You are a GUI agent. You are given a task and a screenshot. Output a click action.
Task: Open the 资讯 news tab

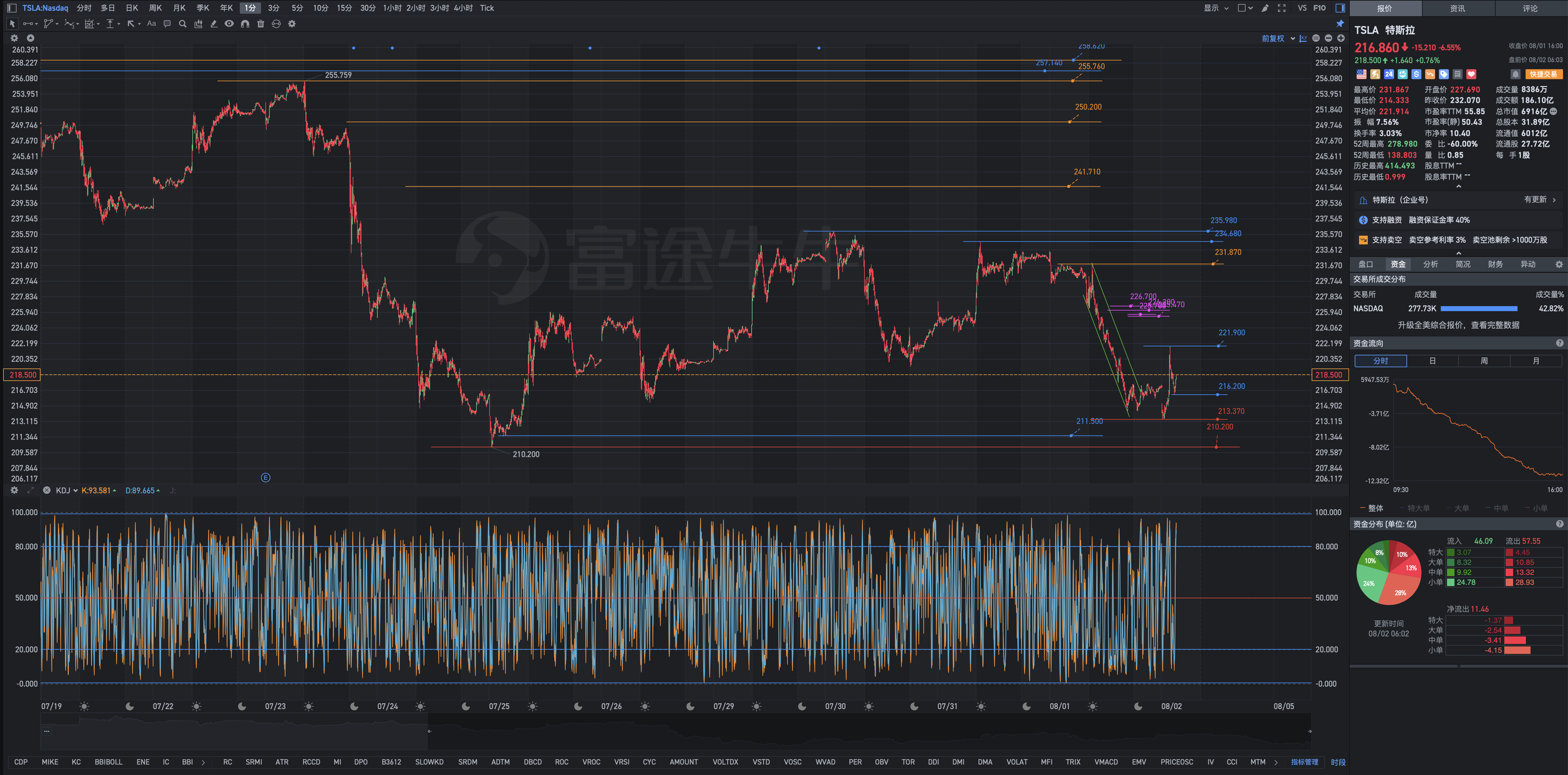(x=1458, y=8)
